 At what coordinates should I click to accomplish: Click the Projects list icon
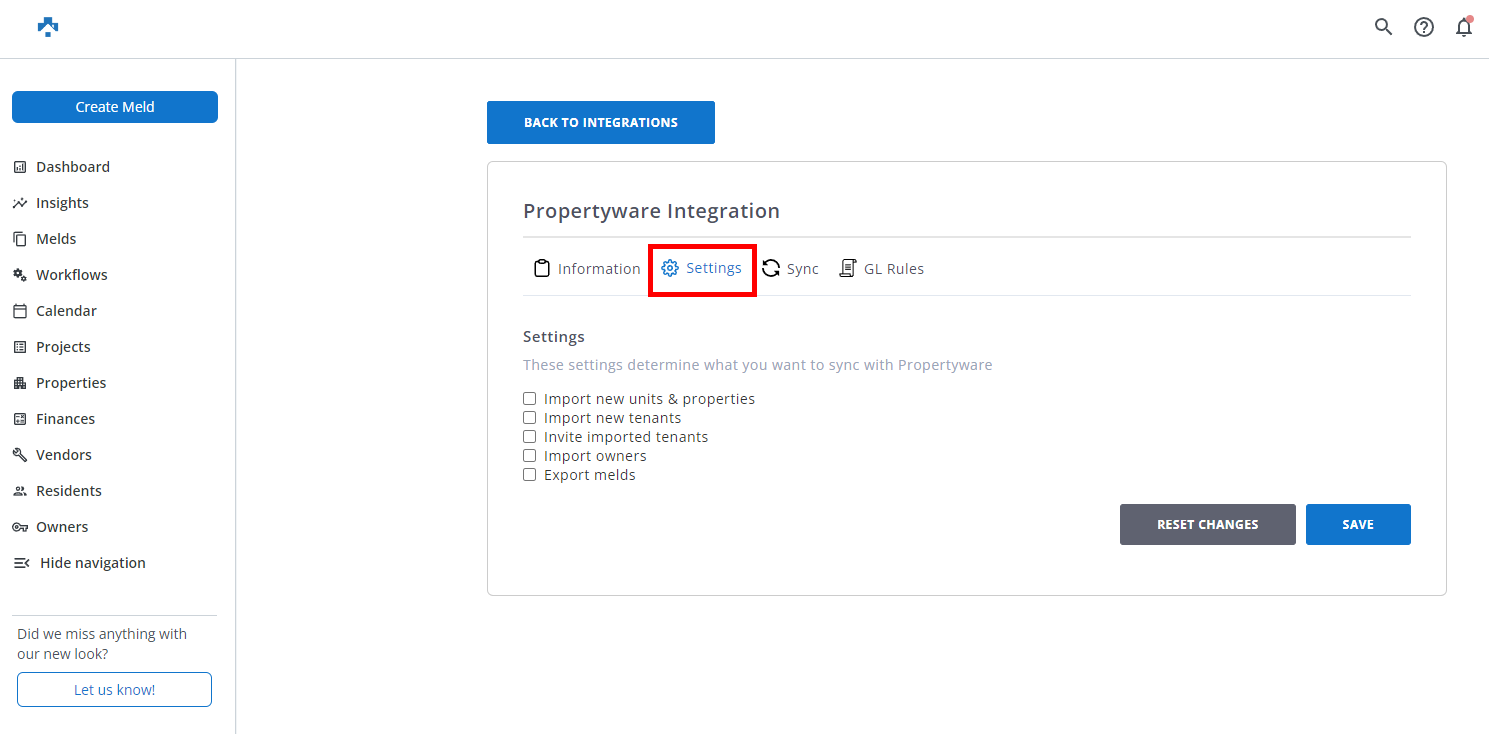pos(20,347)
